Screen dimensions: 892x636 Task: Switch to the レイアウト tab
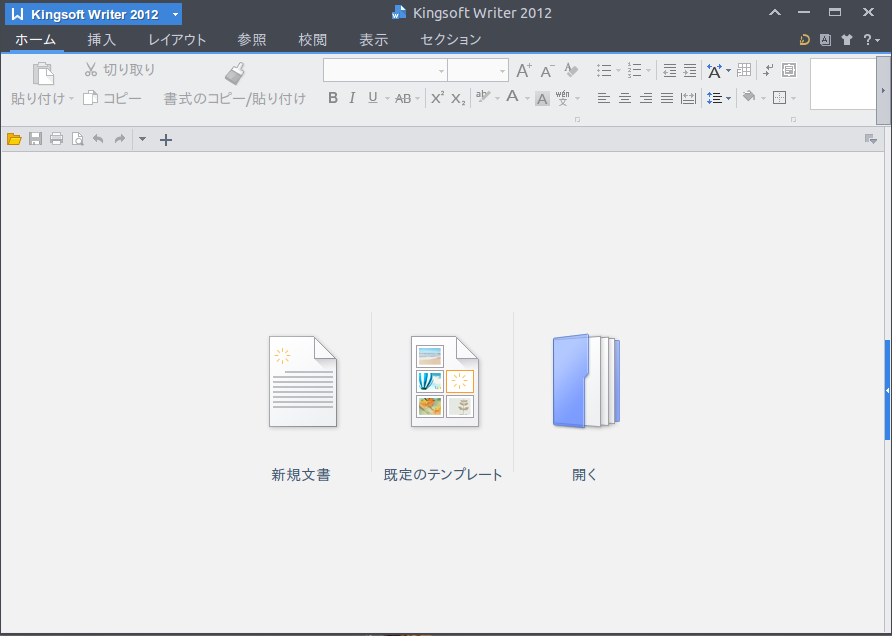pos(177,40)
